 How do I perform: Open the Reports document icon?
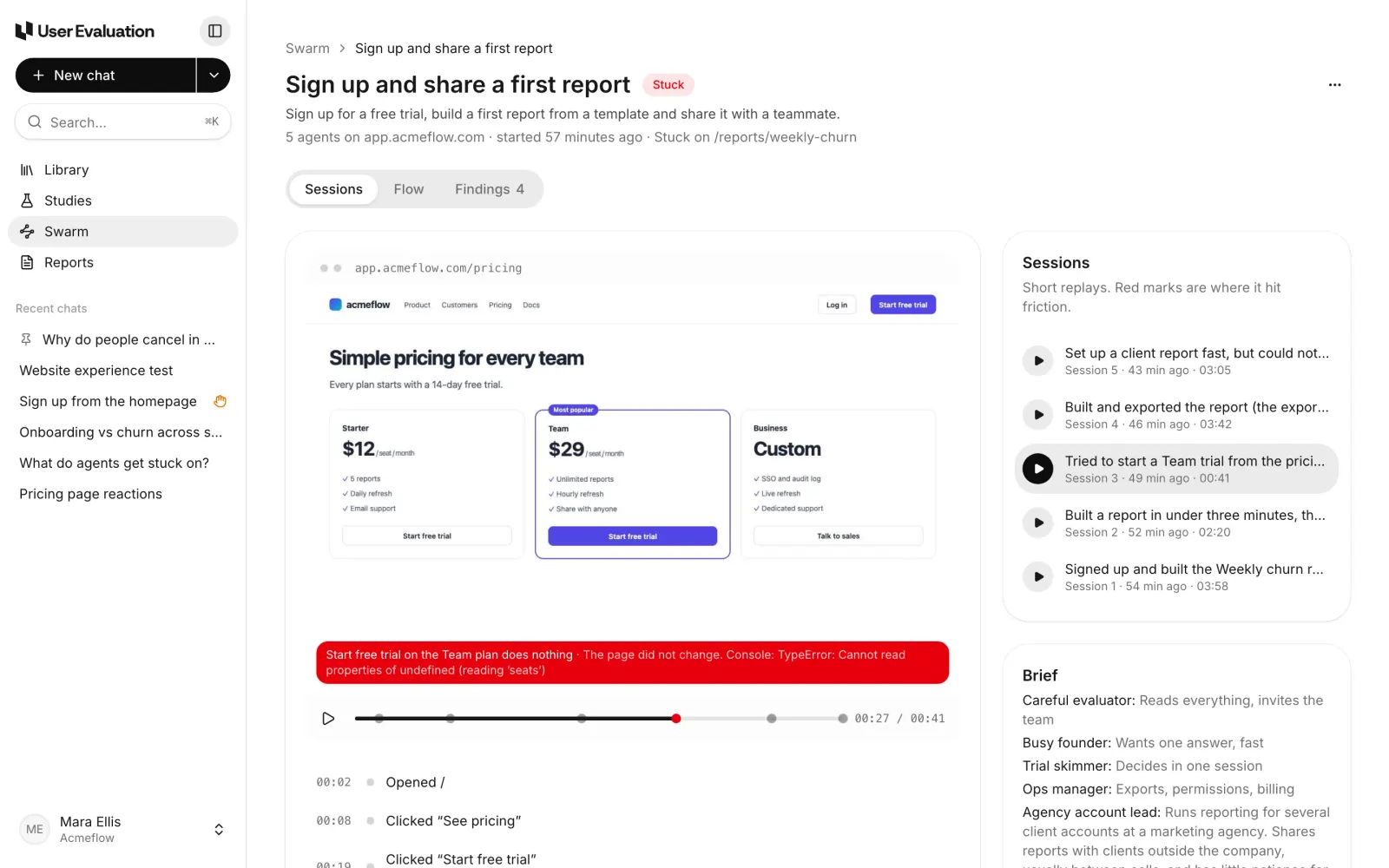click(27, 262)
